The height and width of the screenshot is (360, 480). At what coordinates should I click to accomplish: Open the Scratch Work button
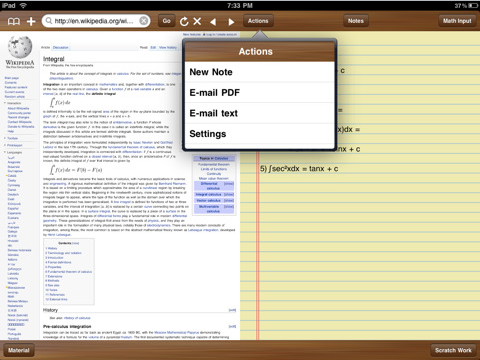click(453, 350)
